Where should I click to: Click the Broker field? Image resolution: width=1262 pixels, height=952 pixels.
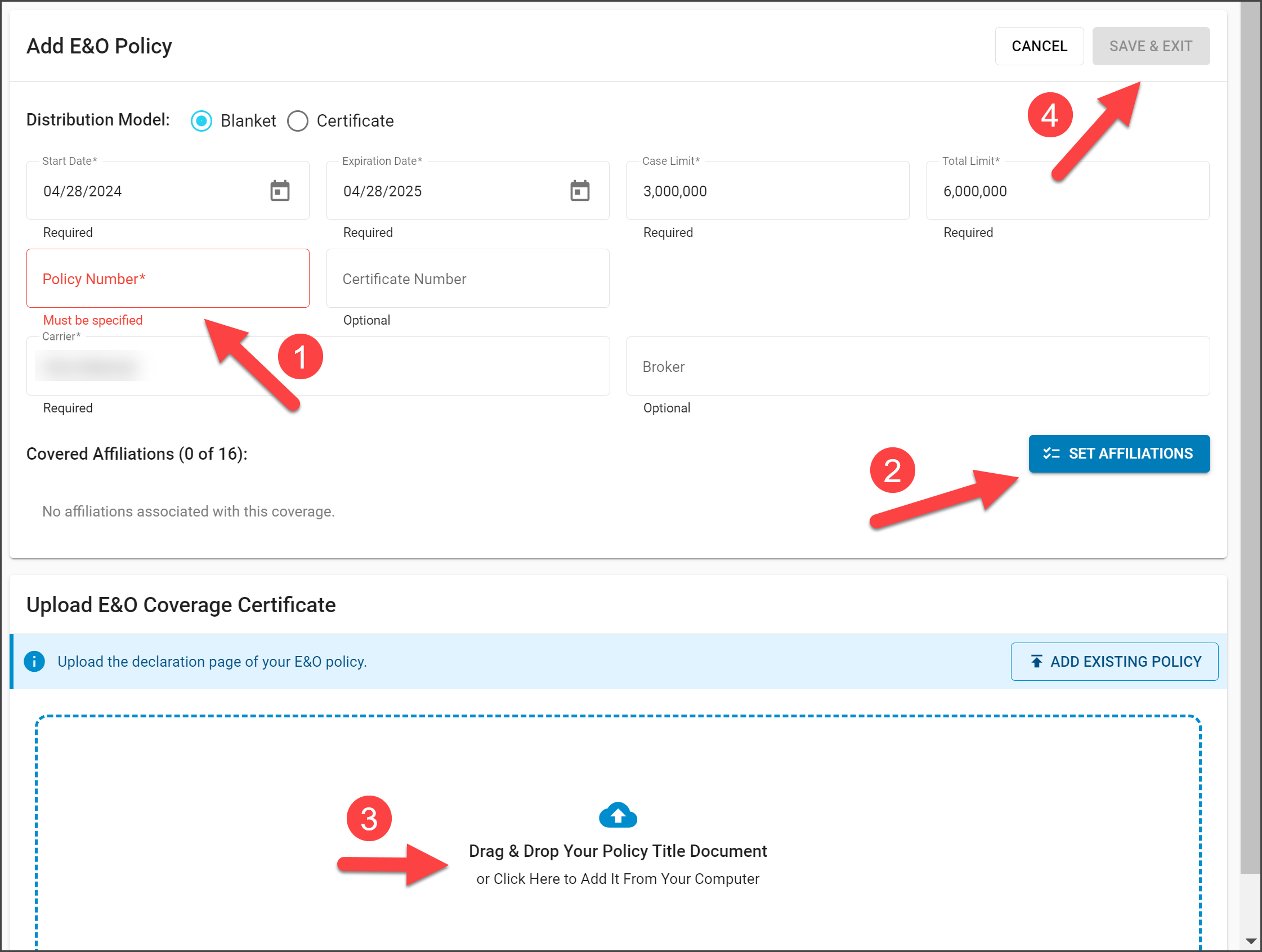click(918, 366)
